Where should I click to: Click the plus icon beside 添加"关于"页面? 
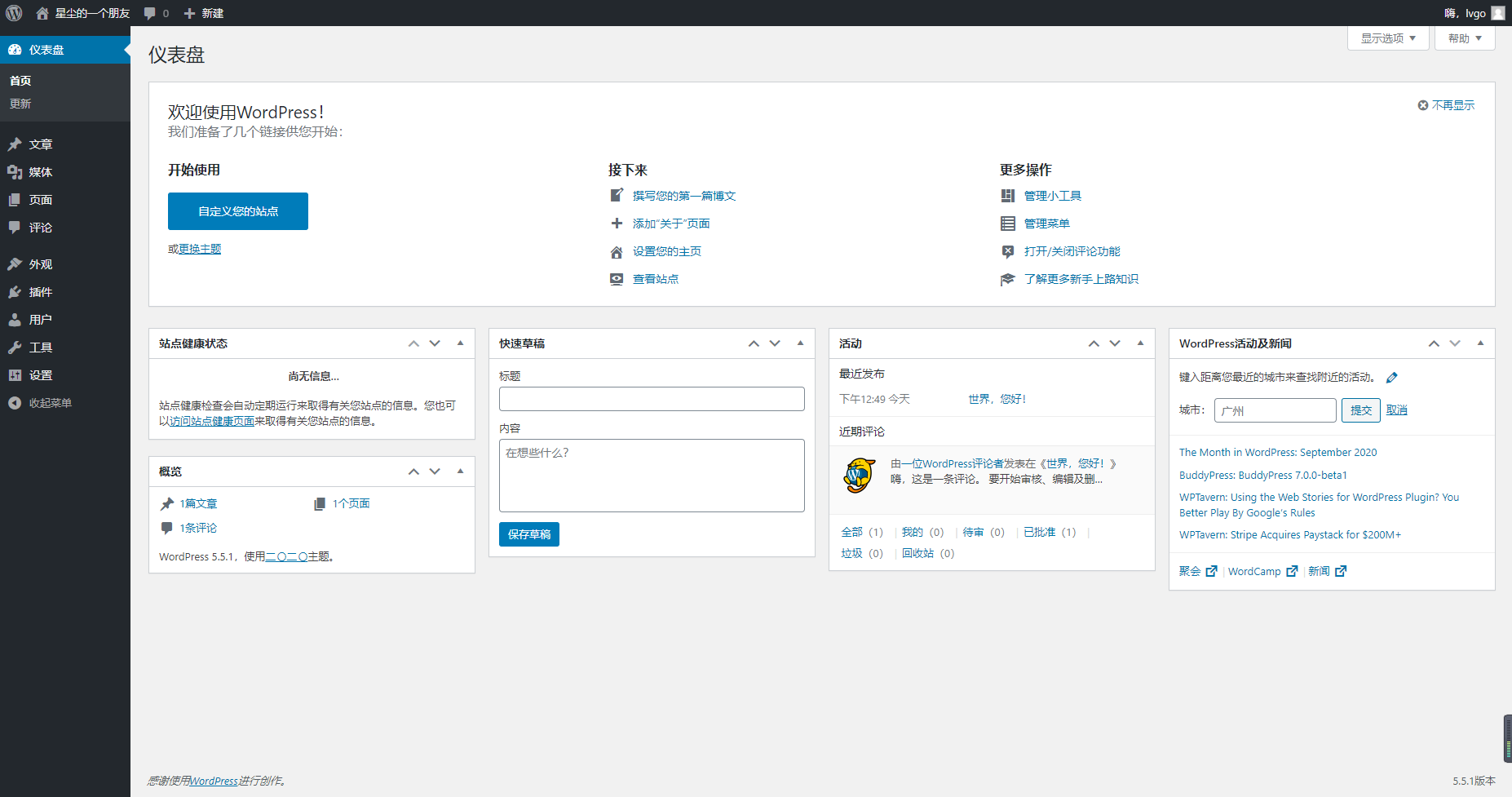pyautogui.click(x=617, y=224)
